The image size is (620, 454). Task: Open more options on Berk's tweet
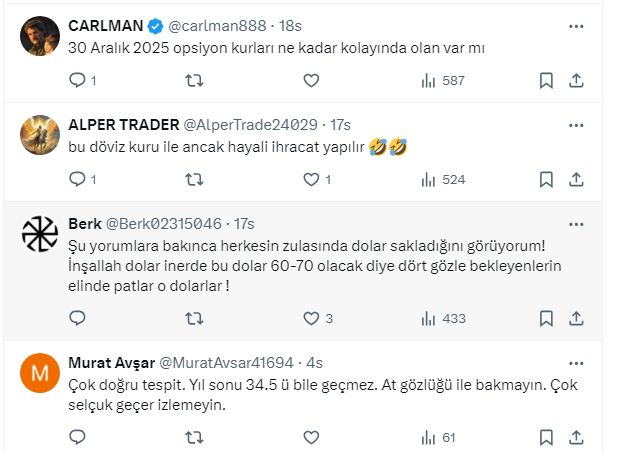577,223
